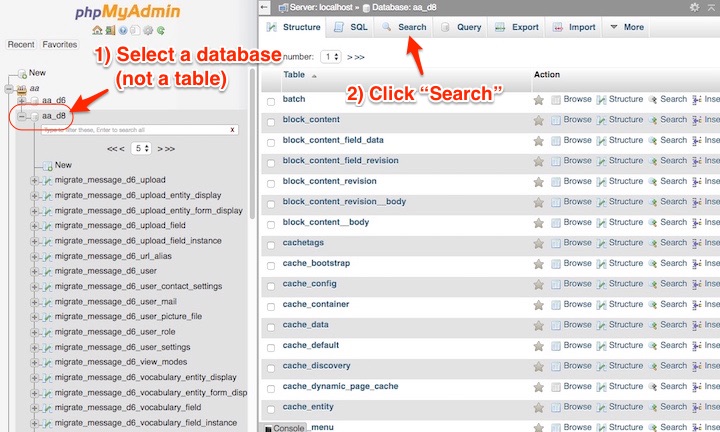Favorite the cachetags table star
720x432 pixels.
coord(539,243)
